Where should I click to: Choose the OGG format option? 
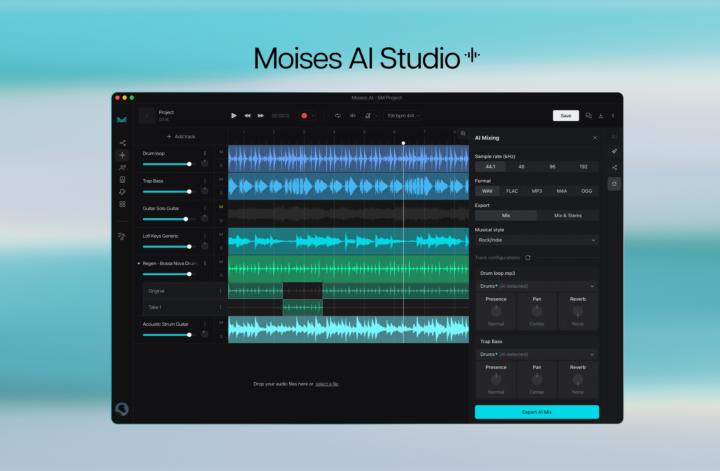[586, 191]
